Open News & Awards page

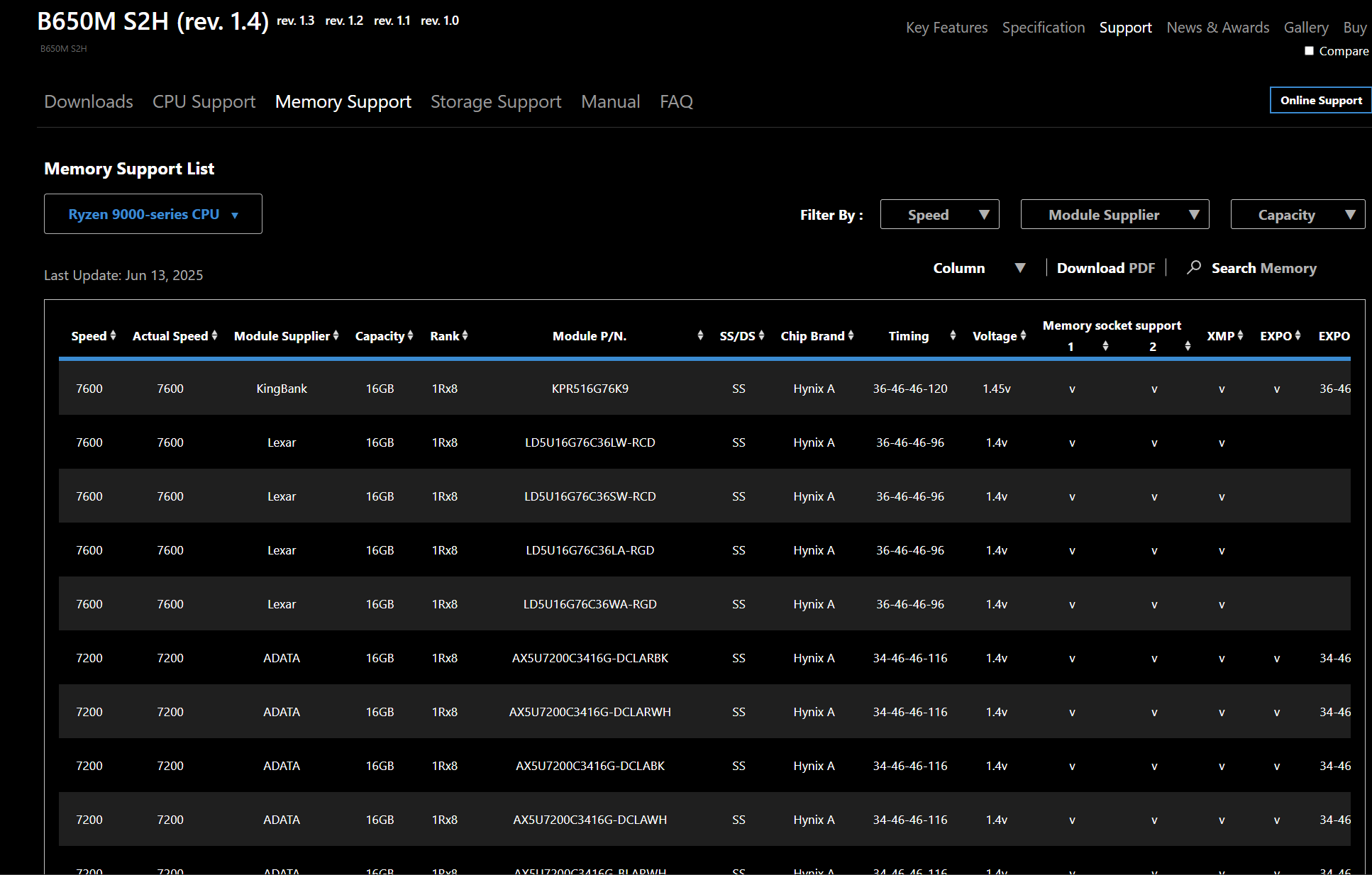1218,28
